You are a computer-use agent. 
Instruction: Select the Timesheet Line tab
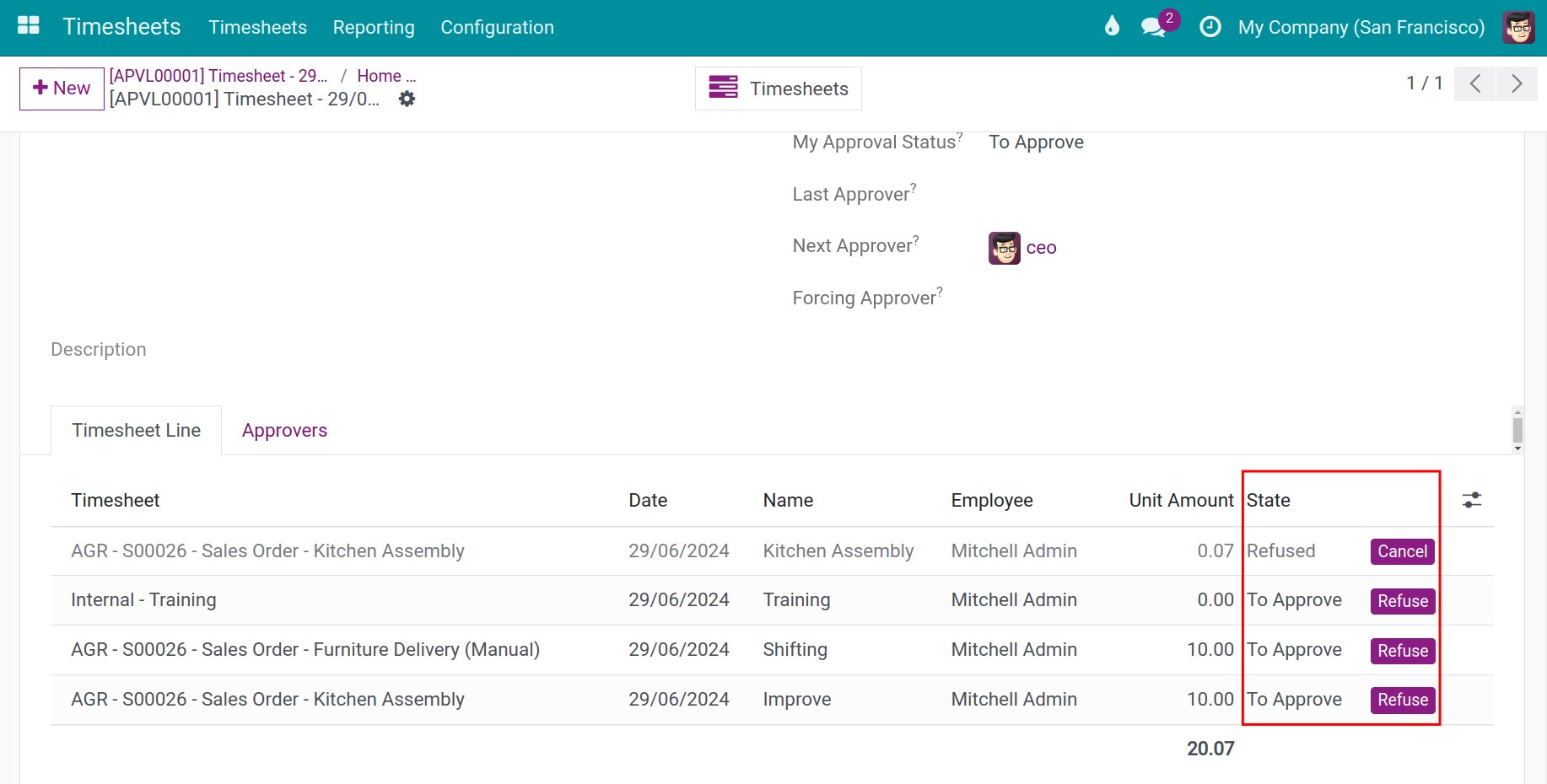point(137,430)
